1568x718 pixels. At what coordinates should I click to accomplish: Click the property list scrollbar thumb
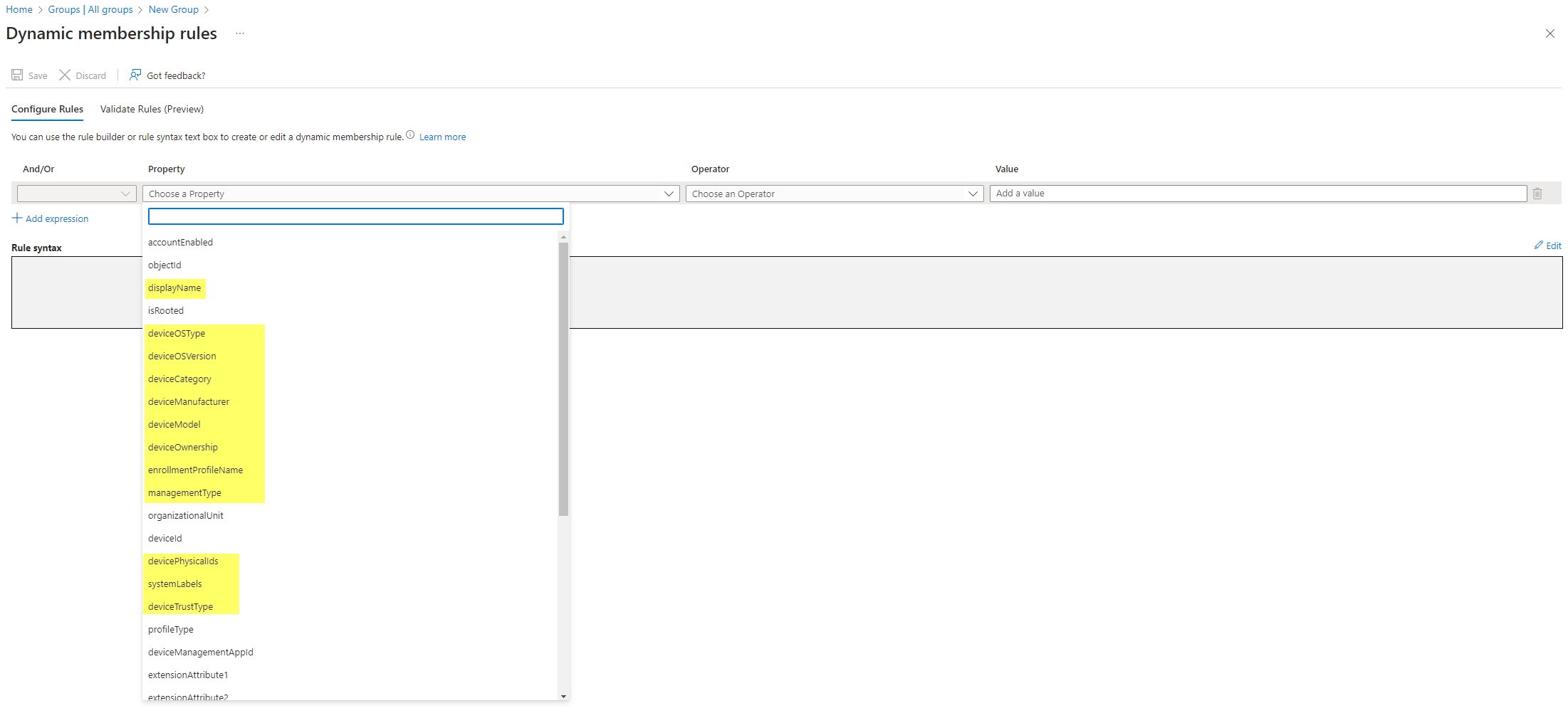(564, 379)
